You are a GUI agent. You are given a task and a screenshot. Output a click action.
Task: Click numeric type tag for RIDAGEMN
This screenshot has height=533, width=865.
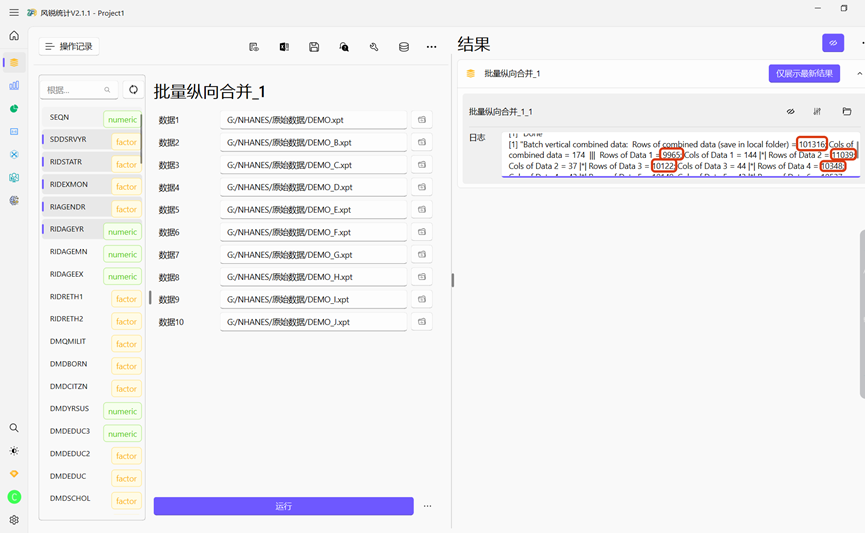tap(122, 254)
